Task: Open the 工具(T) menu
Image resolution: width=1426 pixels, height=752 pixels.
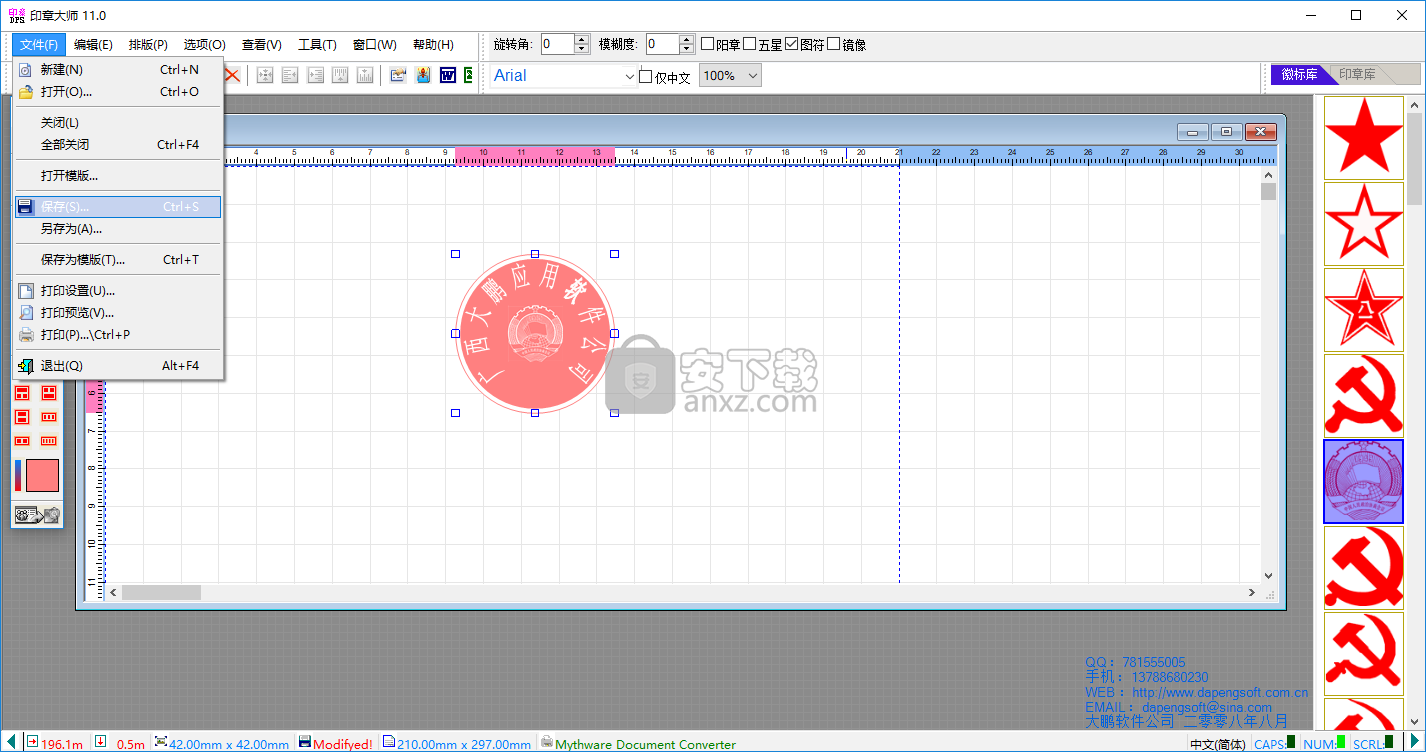Action: (317, 45)
